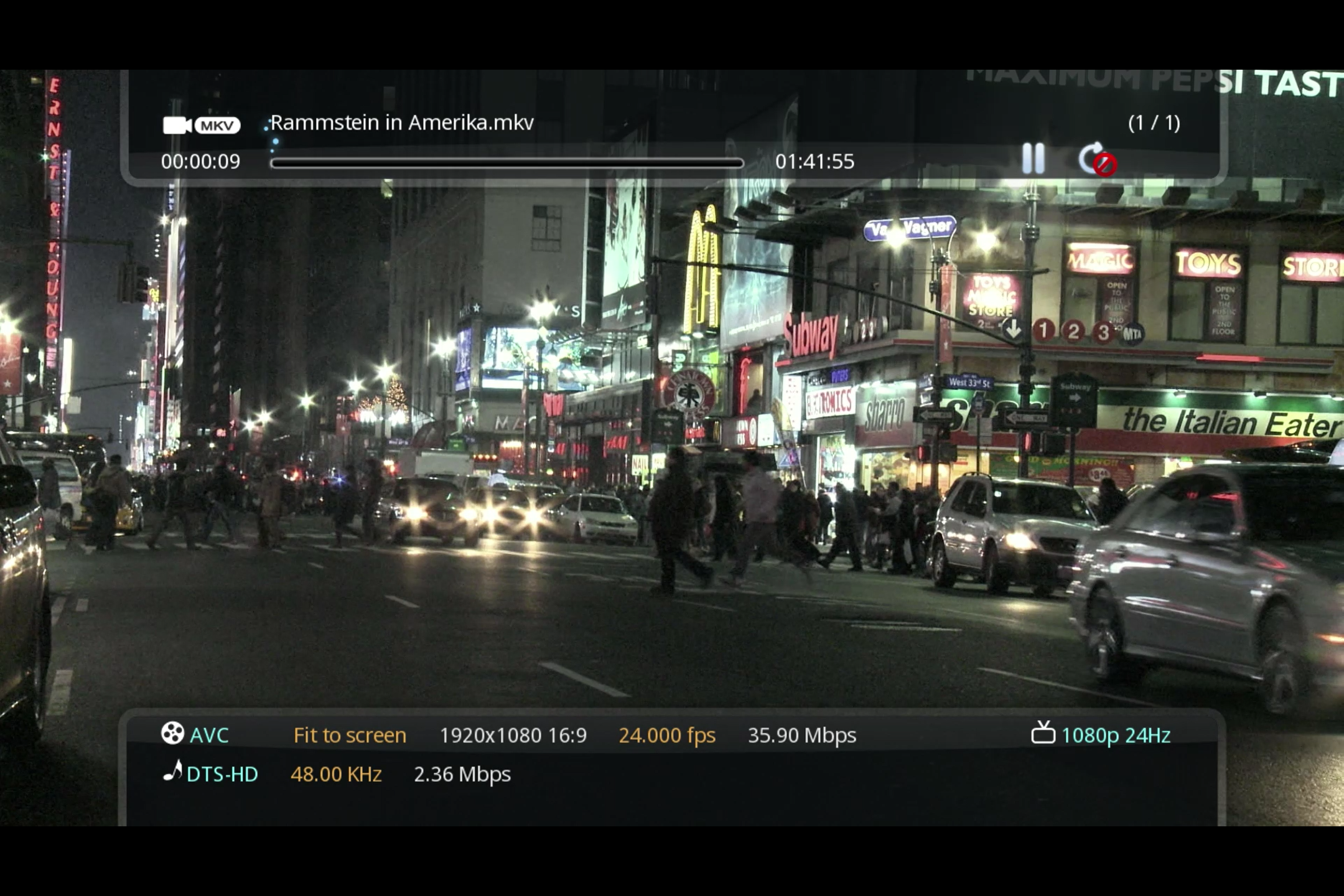Screen dimensions: 1344x896
Task: Click the playlist counter (1 / 1)
Action: point(1154,123)
